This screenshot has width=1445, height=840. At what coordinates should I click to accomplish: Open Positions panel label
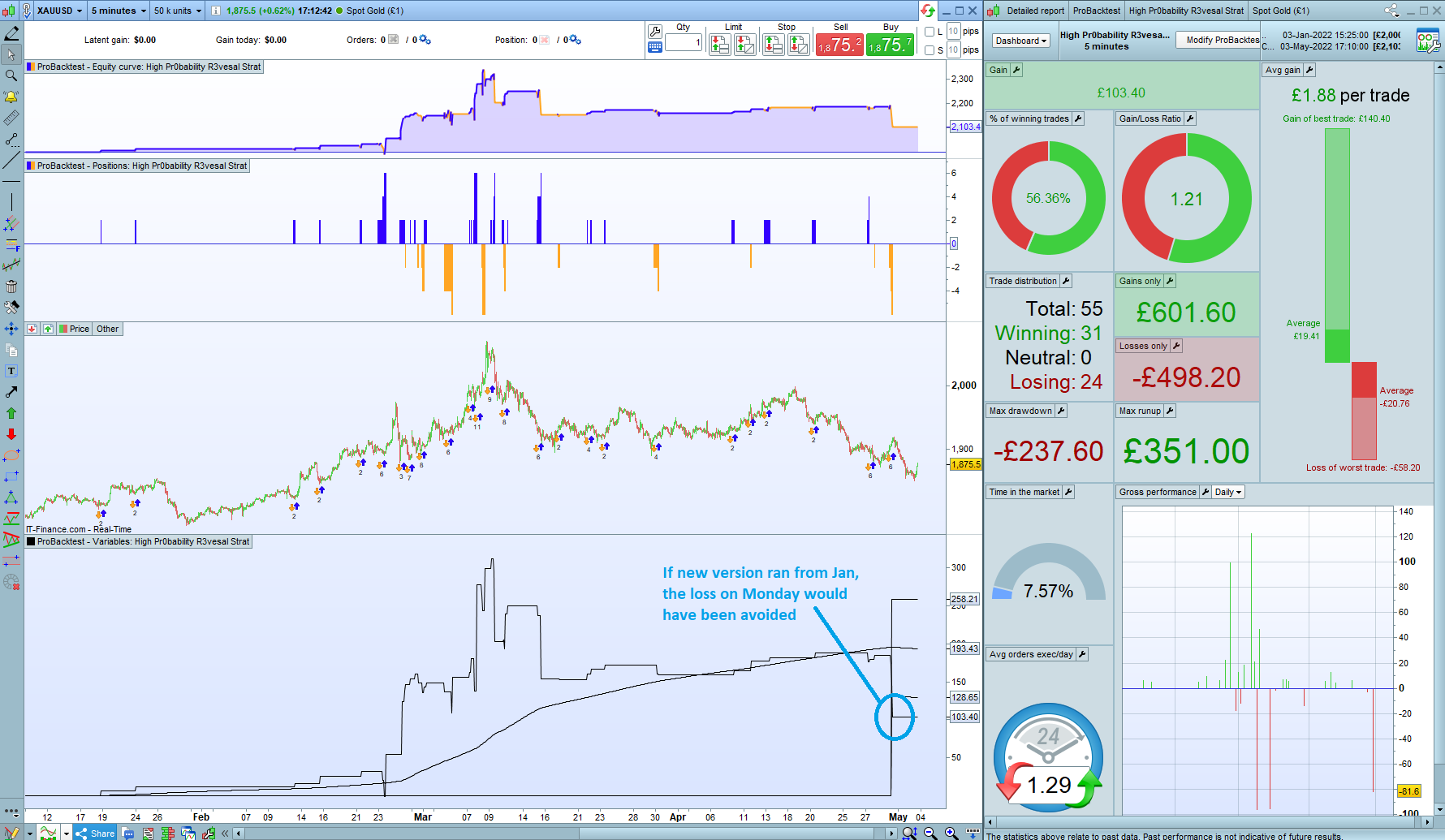137,166
